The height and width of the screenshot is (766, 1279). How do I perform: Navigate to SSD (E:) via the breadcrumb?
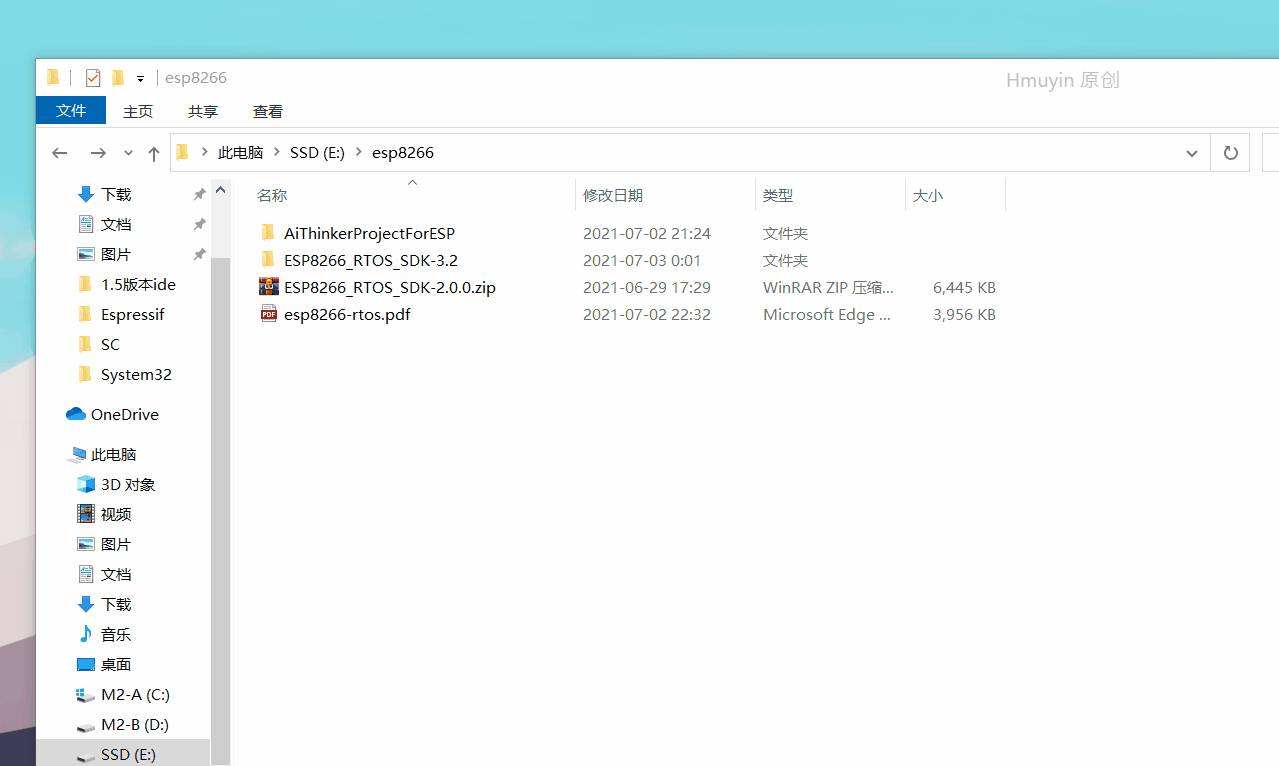point(317,152)
